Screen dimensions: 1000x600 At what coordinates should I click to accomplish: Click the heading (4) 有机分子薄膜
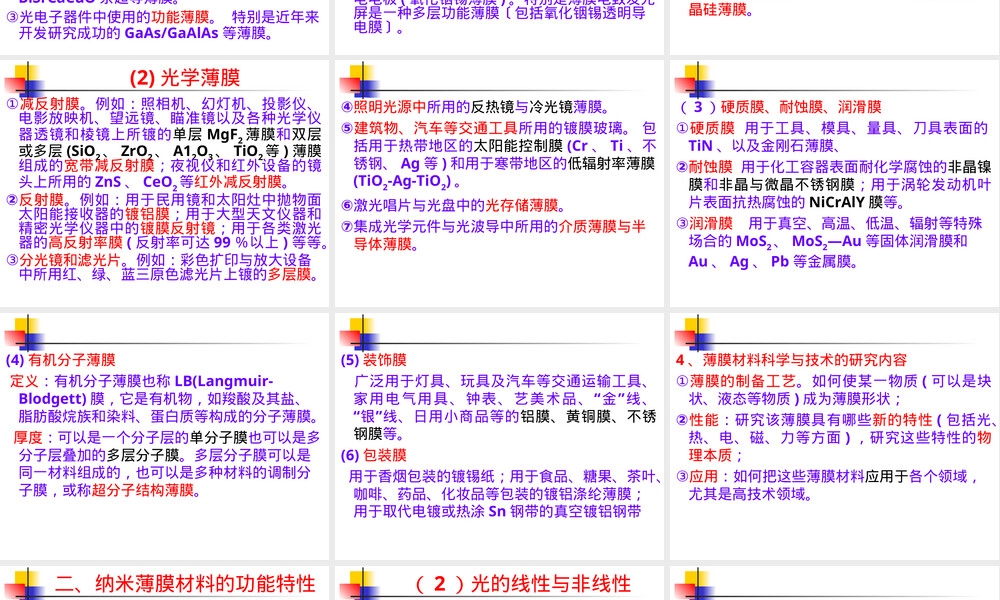(x=61, y=360)
